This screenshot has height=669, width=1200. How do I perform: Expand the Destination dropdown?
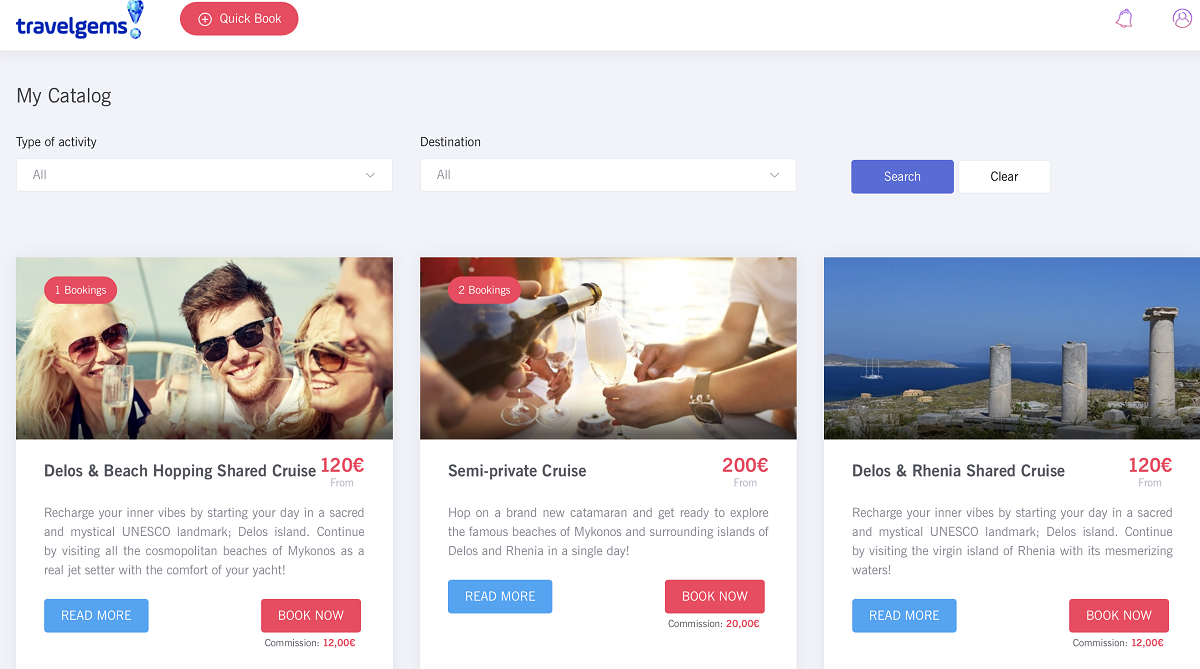coord(608,175)
